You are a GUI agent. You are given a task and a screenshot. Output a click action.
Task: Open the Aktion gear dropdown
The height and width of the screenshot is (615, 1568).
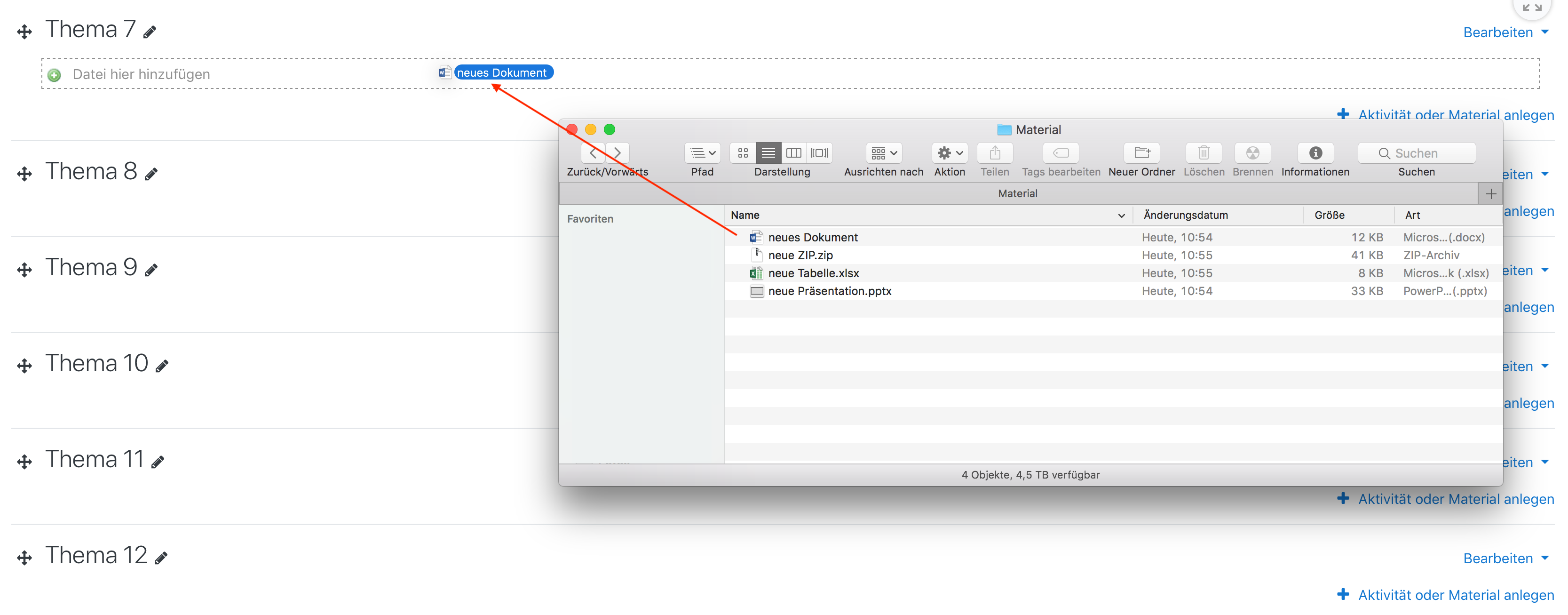point(949,153)
